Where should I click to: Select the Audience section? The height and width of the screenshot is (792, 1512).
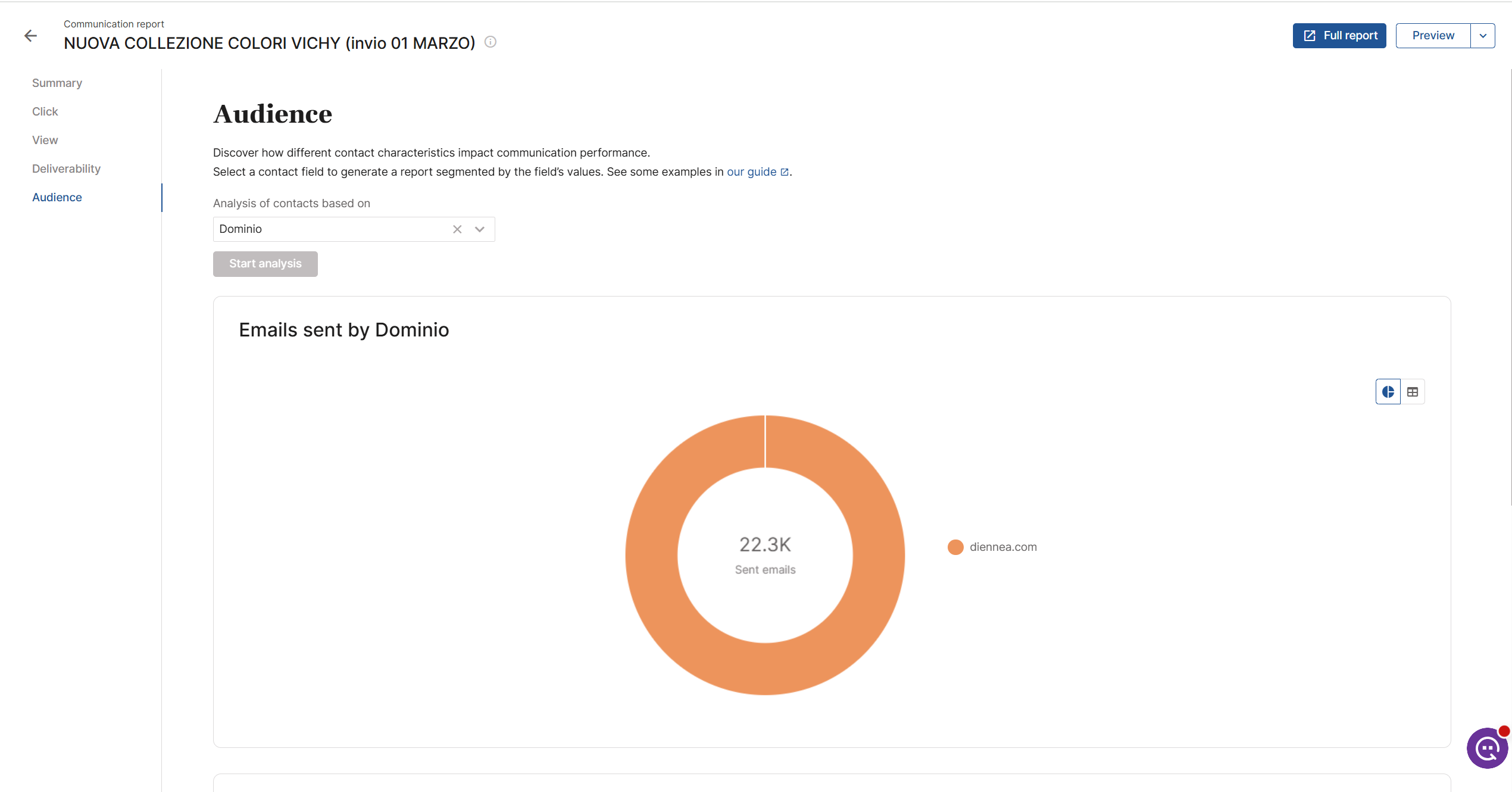tap(57, 197)
